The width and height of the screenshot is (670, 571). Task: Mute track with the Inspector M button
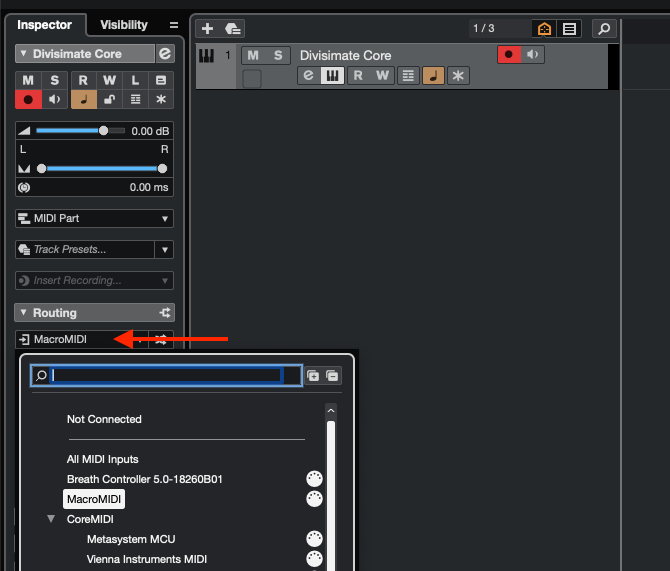pyautogui.click(x=28, y=80)
